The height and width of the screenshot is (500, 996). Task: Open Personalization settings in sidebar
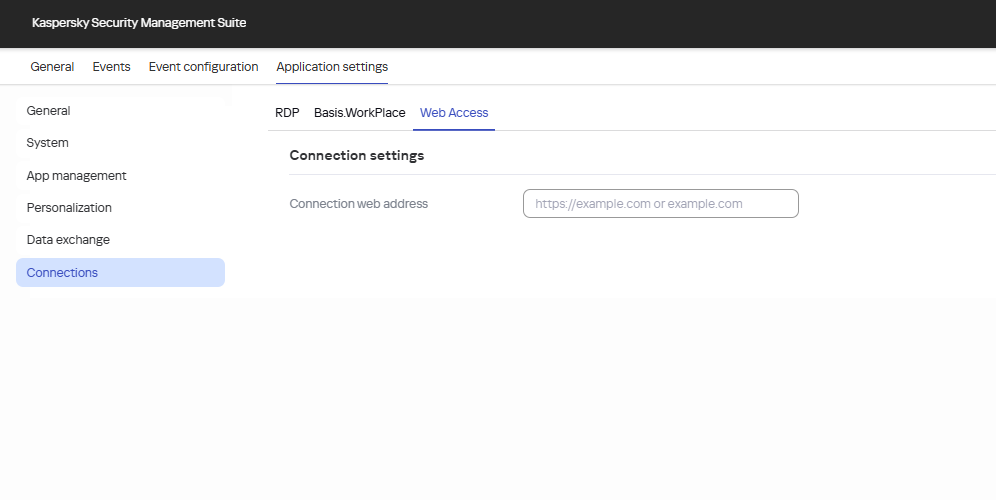[x=120, y=208]
